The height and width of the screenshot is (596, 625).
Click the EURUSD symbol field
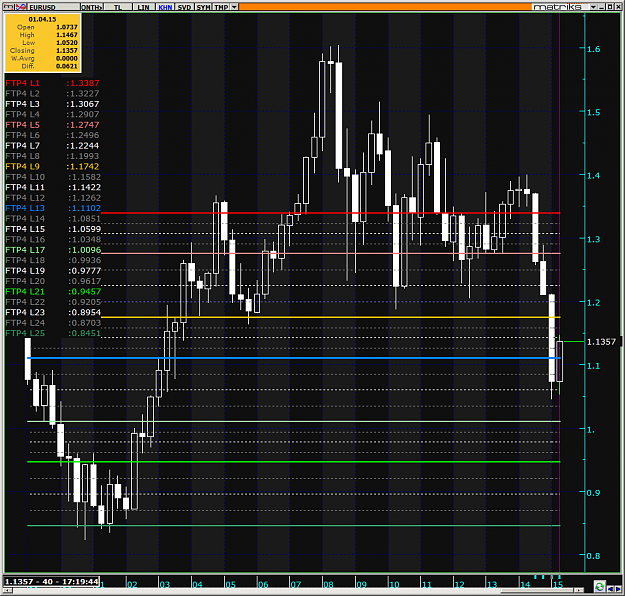click(54, 7)
